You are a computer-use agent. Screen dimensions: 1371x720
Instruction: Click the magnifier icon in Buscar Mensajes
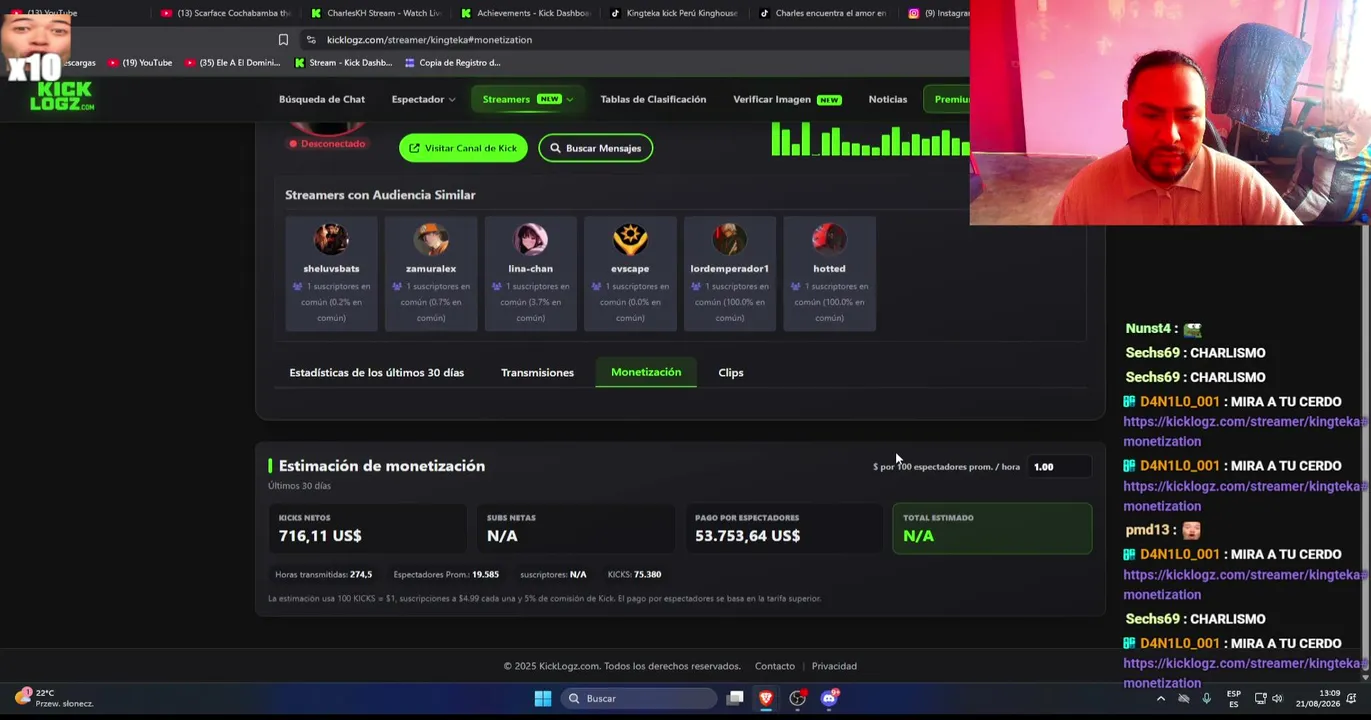555,148
